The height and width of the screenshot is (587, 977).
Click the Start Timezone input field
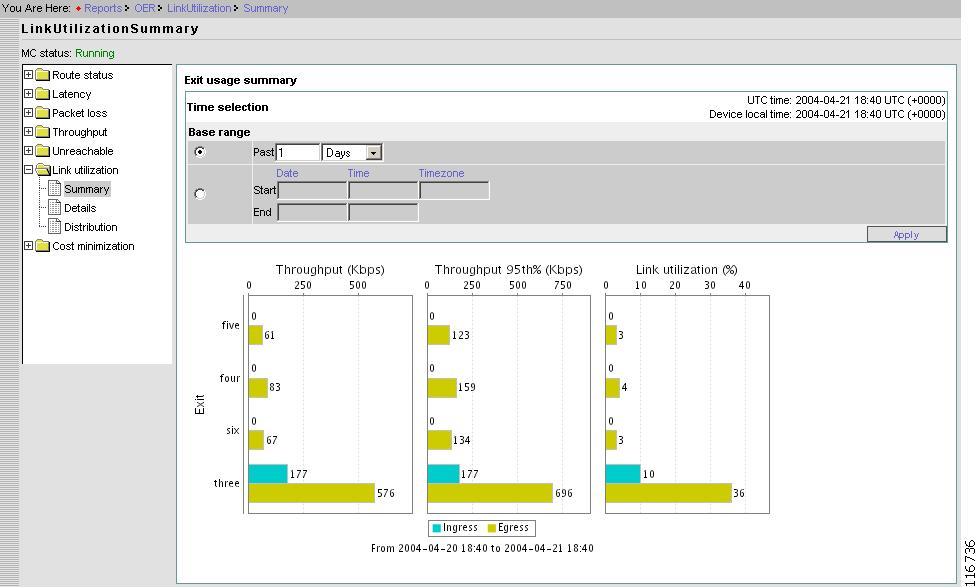pyautogui.click(x=454, y=191)
